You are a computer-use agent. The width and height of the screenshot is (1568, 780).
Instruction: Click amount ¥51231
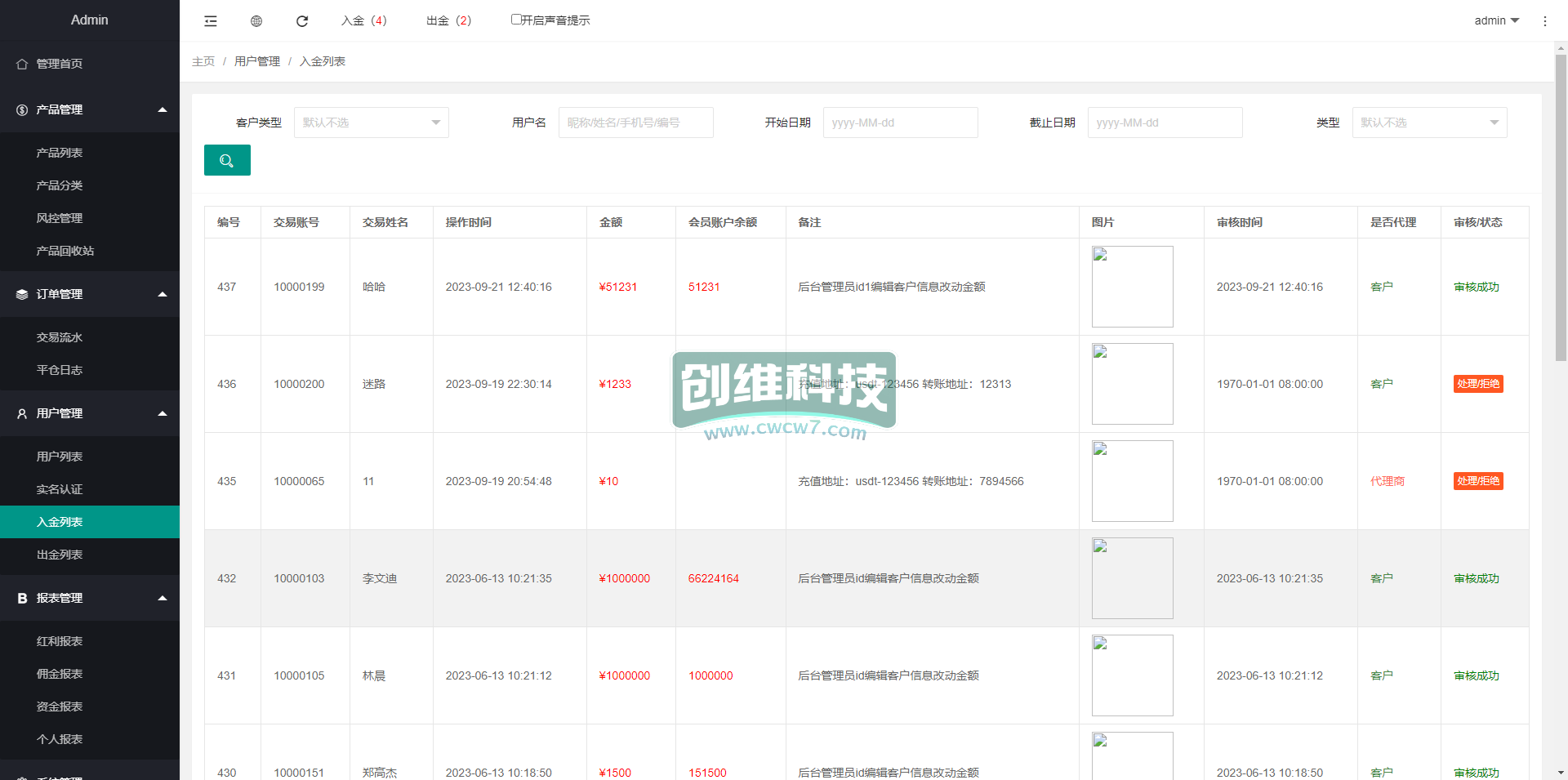(x=617, y=287)
